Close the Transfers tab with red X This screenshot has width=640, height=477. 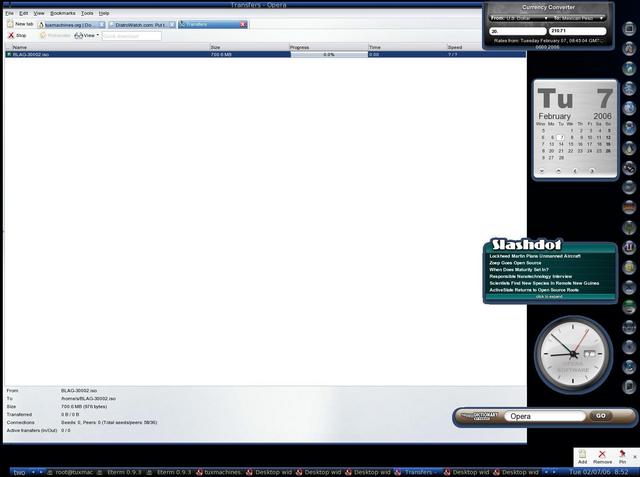(243, 24)
